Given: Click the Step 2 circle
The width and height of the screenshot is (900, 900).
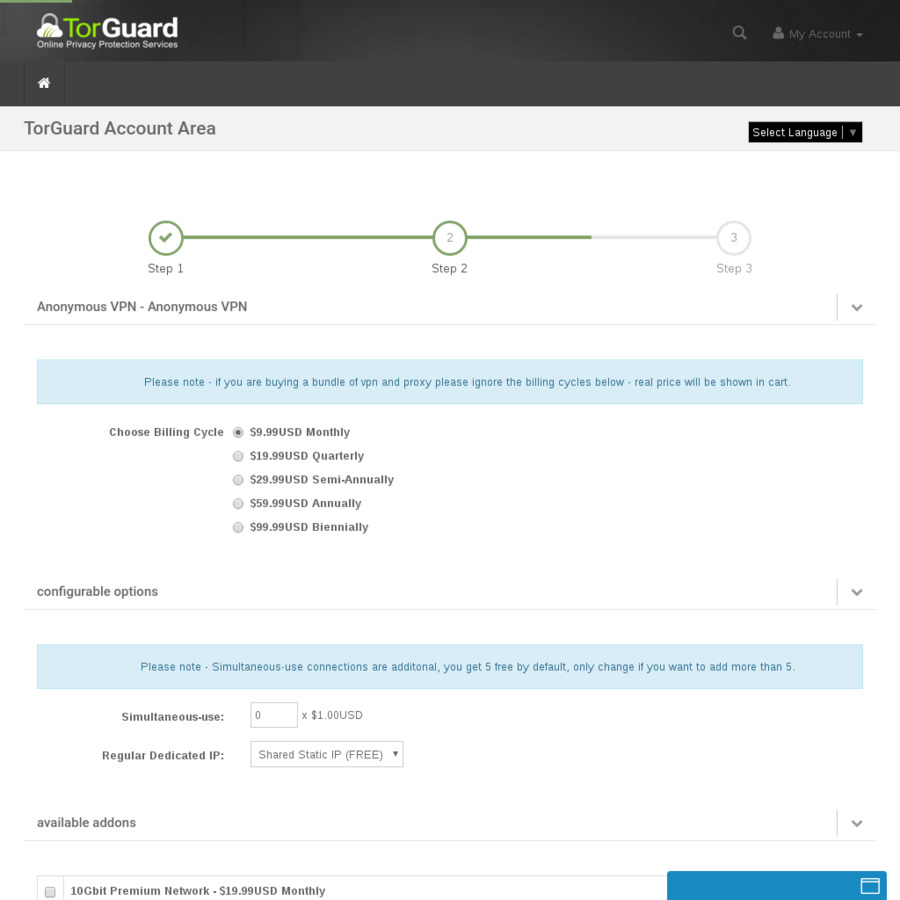Looking at the screenshot, I should point(449,238).
